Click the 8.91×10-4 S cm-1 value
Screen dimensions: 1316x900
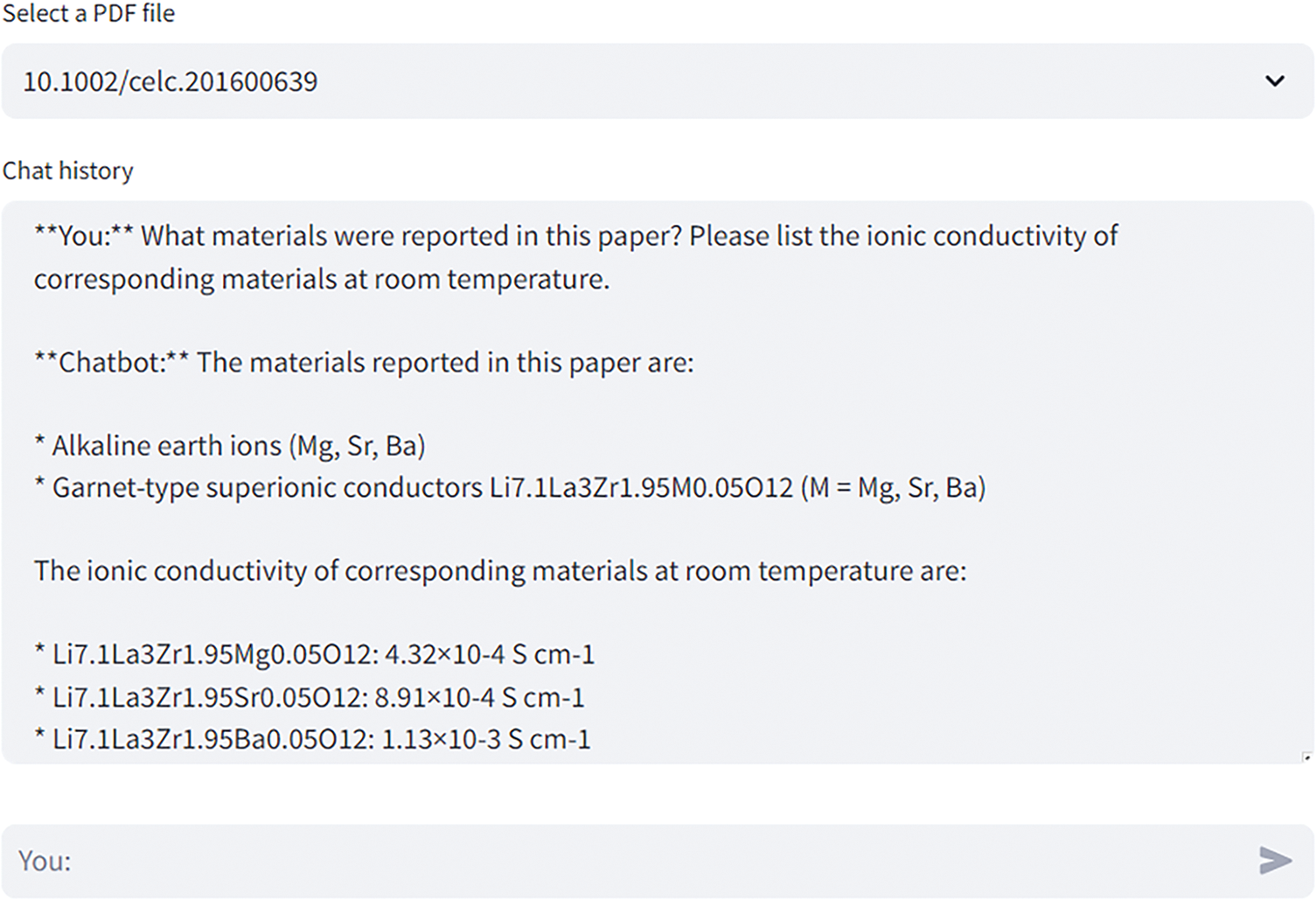(479, 697)
